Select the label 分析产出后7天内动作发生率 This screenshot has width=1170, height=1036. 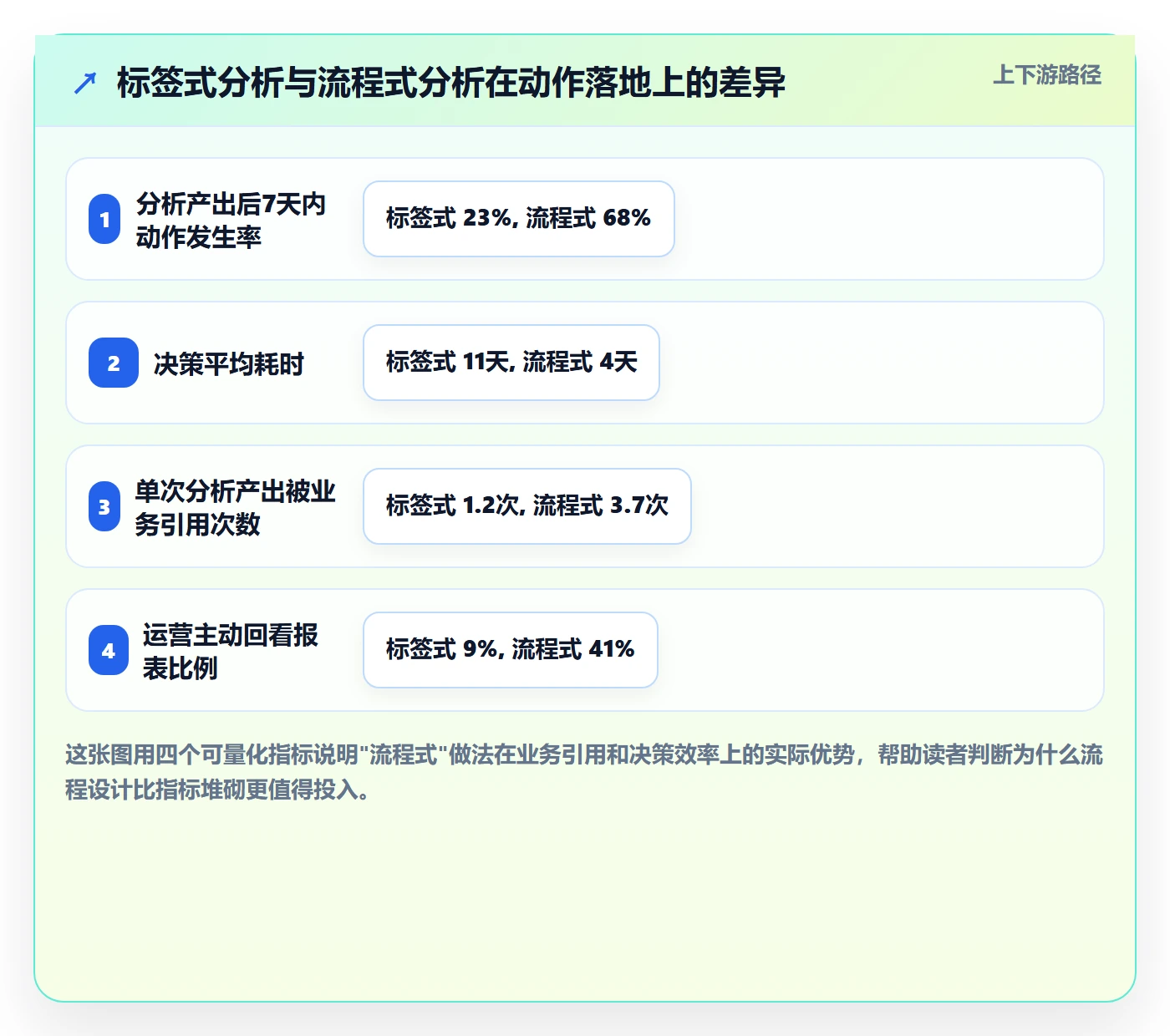click(231, 220)
